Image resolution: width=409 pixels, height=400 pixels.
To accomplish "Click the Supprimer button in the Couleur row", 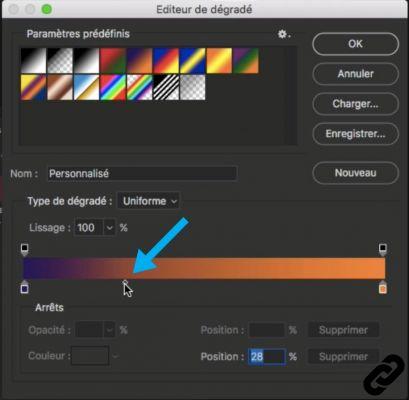I will click(x=343, y=357).
